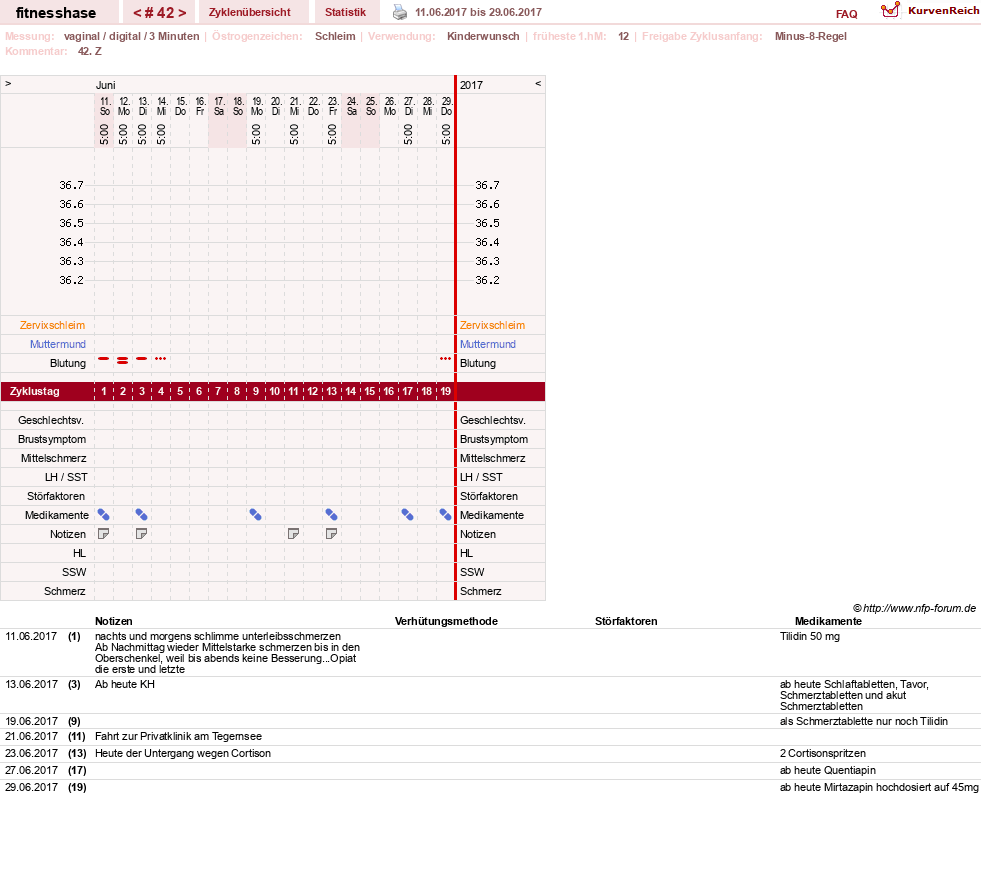Click heavy bleeding mark on 12. June
This screenshot has width=981, height=892.
pos(123,360)
